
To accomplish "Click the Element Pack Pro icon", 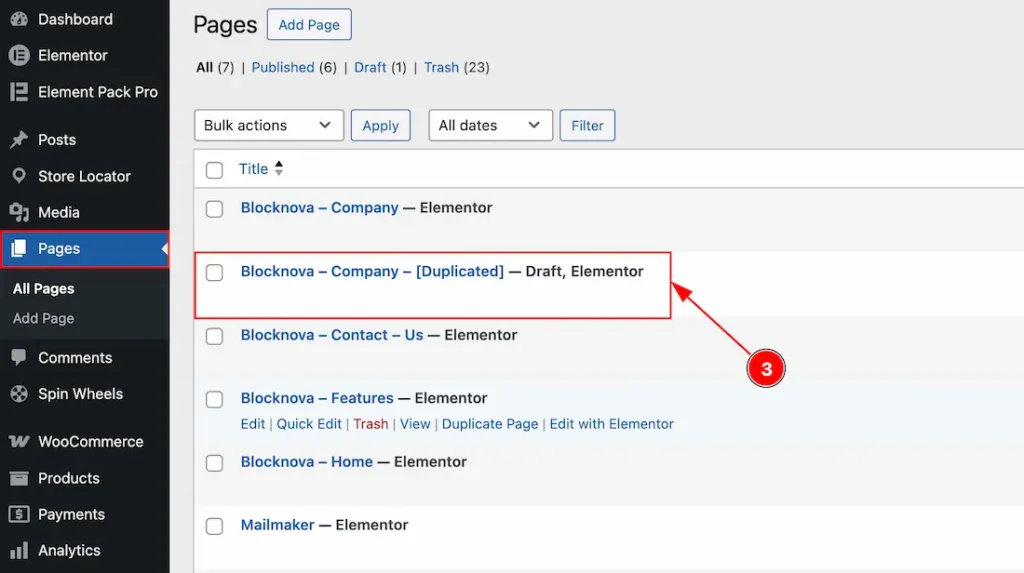I will pyautogui.click(x=18, y=92).
